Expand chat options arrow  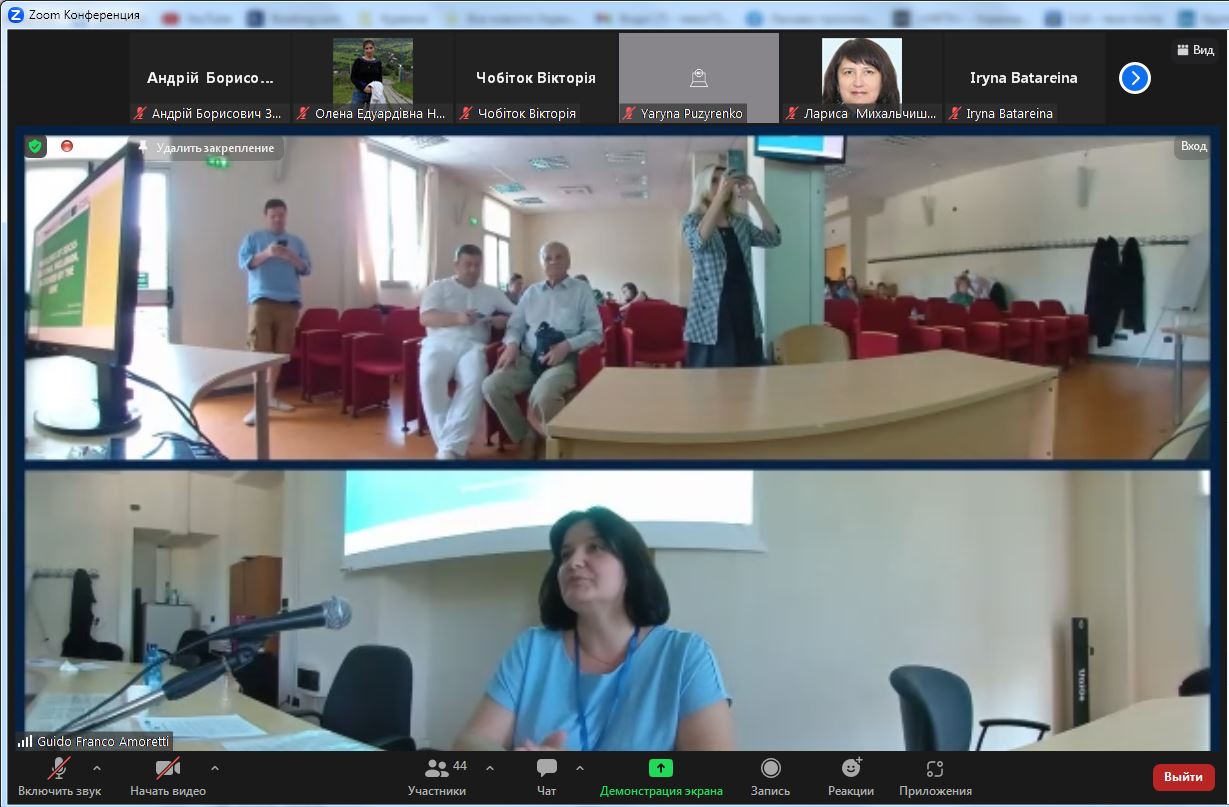pos(580,768)
